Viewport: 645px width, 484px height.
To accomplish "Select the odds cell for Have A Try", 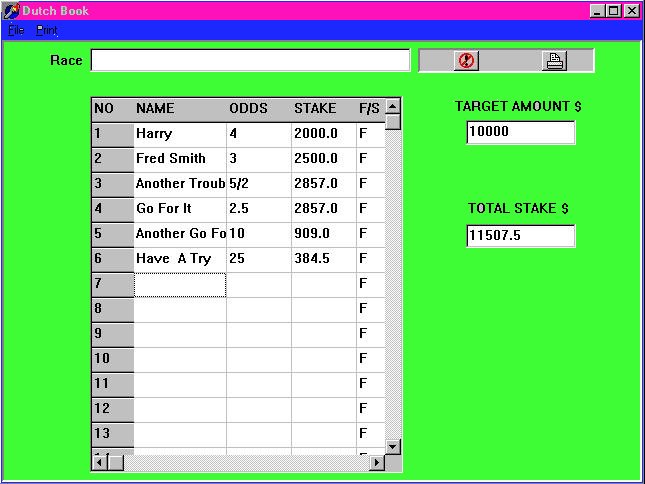I will point(258,259).
